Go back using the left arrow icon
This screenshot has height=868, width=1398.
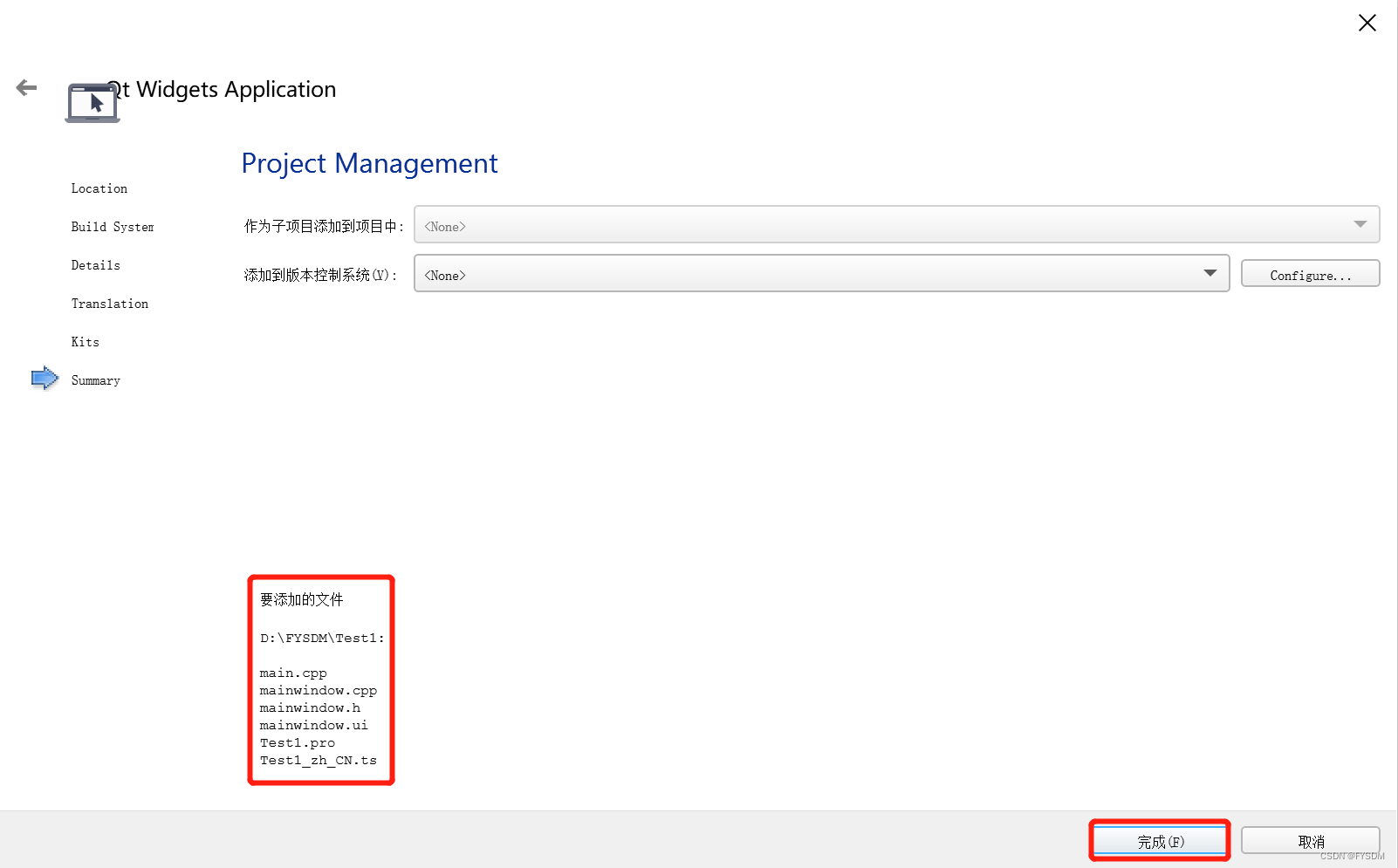tap(27, 87)
